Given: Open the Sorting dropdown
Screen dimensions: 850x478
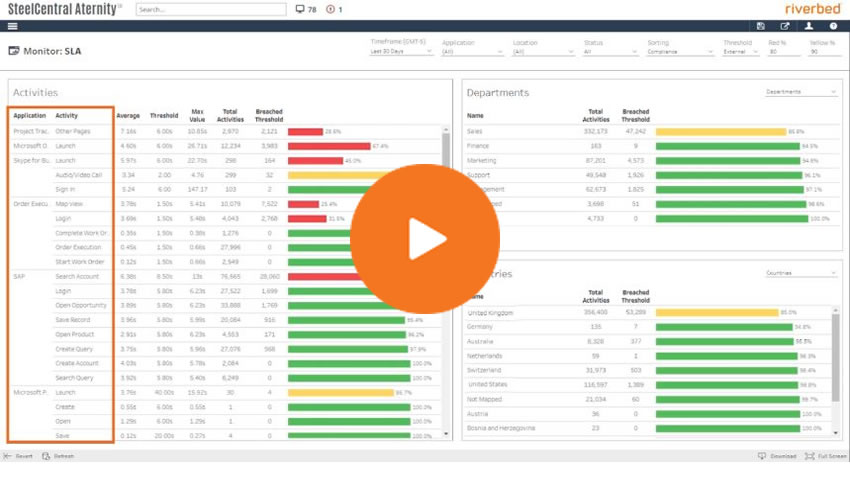Looking at the screenshot, I should (680, 51).
